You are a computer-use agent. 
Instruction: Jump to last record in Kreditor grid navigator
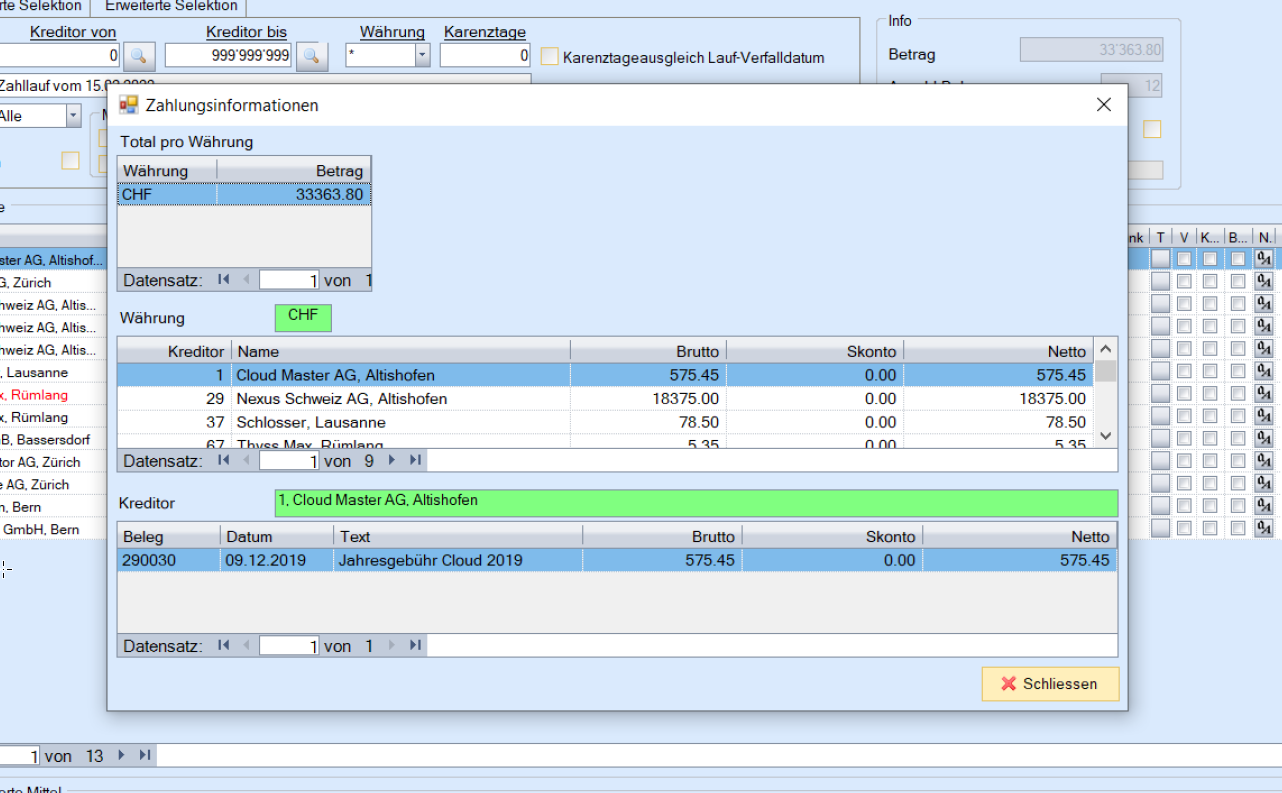[416, 460]
